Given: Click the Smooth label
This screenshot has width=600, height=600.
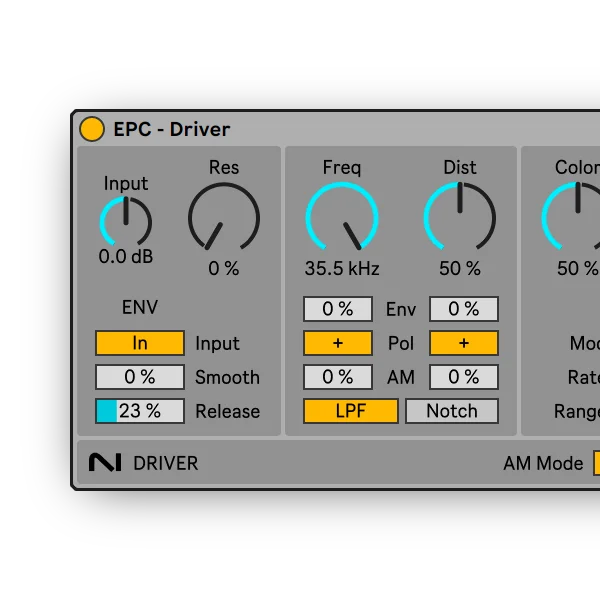Looking at the screenshot, I should pyautogui.click(x=228, y=377).
